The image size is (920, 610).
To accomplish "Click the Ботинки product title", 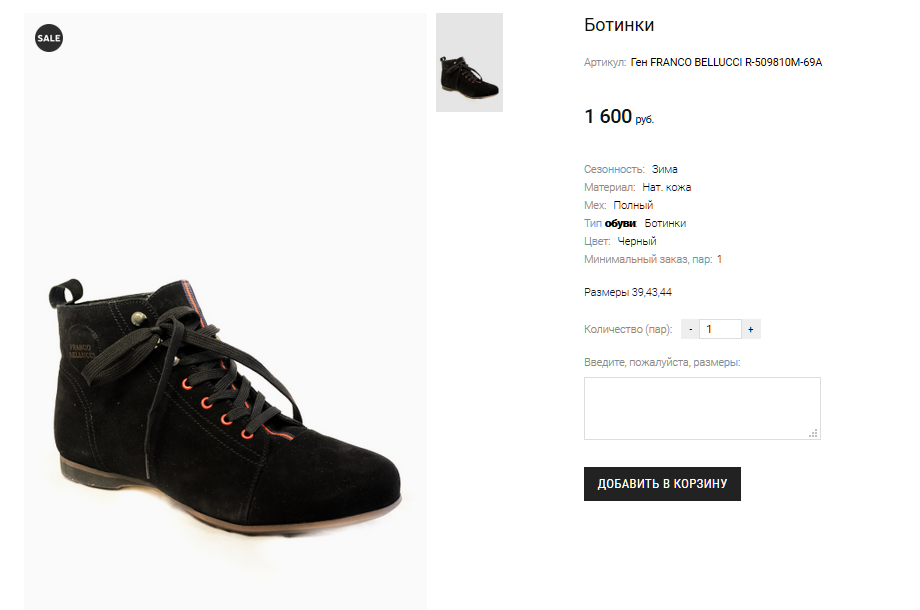I will pos(618,25).
